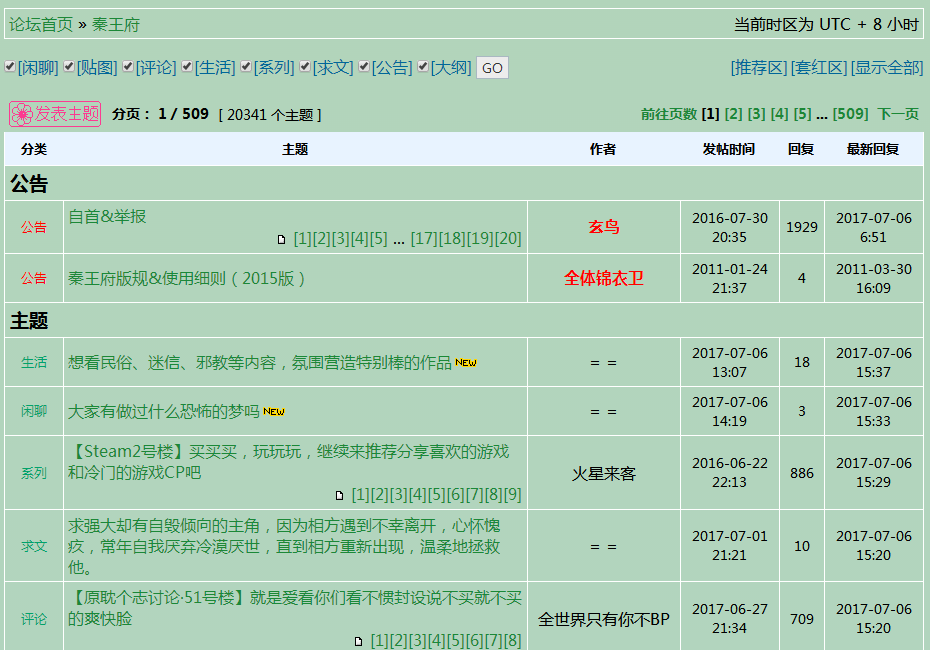Toggle the 公告 filter checkbox
The image size is (930, 650).
coord(364,66)
